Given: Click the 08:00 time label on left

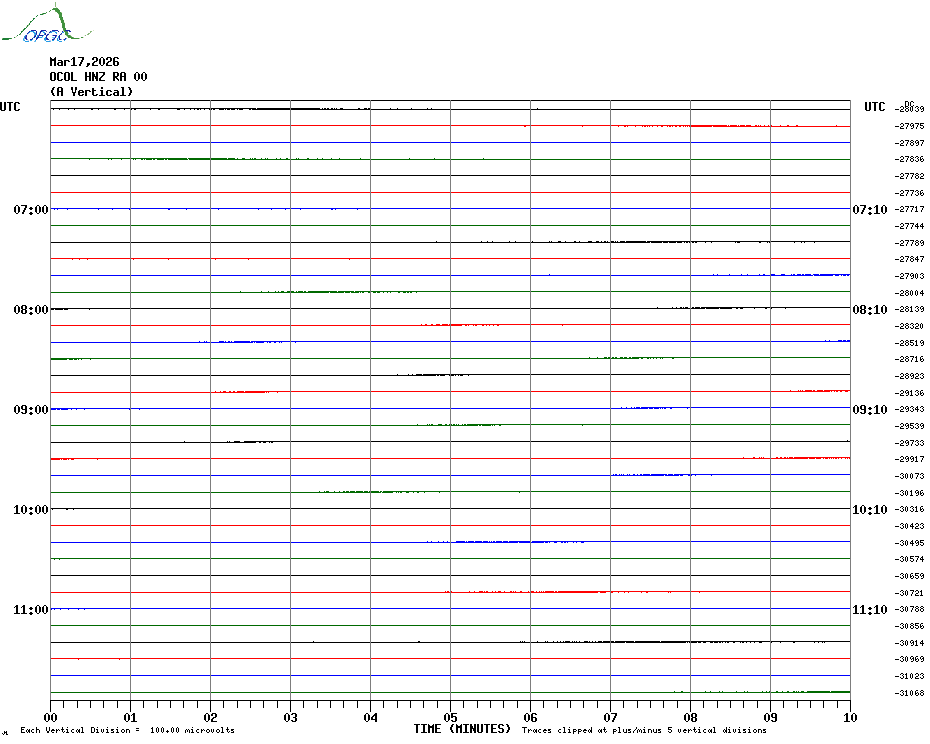Looking at the screenshot, I should pyautogui.click(x=30, y=310).
